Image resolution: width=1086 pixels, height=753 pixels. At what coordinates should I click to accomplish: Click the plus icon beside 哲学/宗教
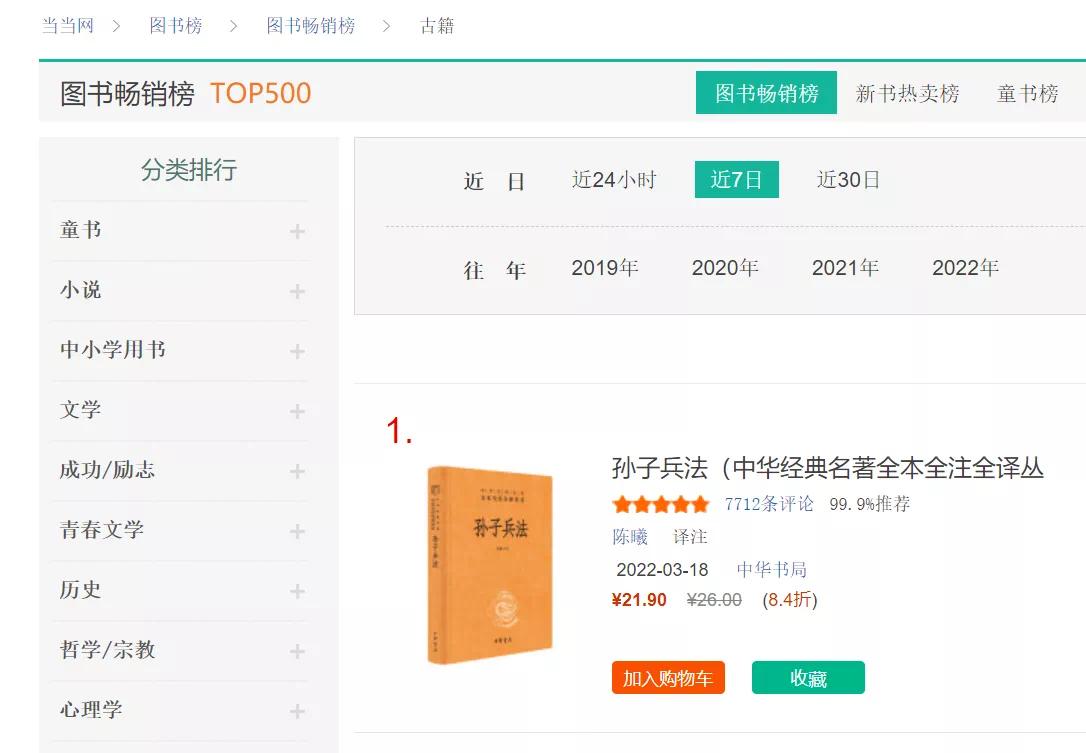297,652
